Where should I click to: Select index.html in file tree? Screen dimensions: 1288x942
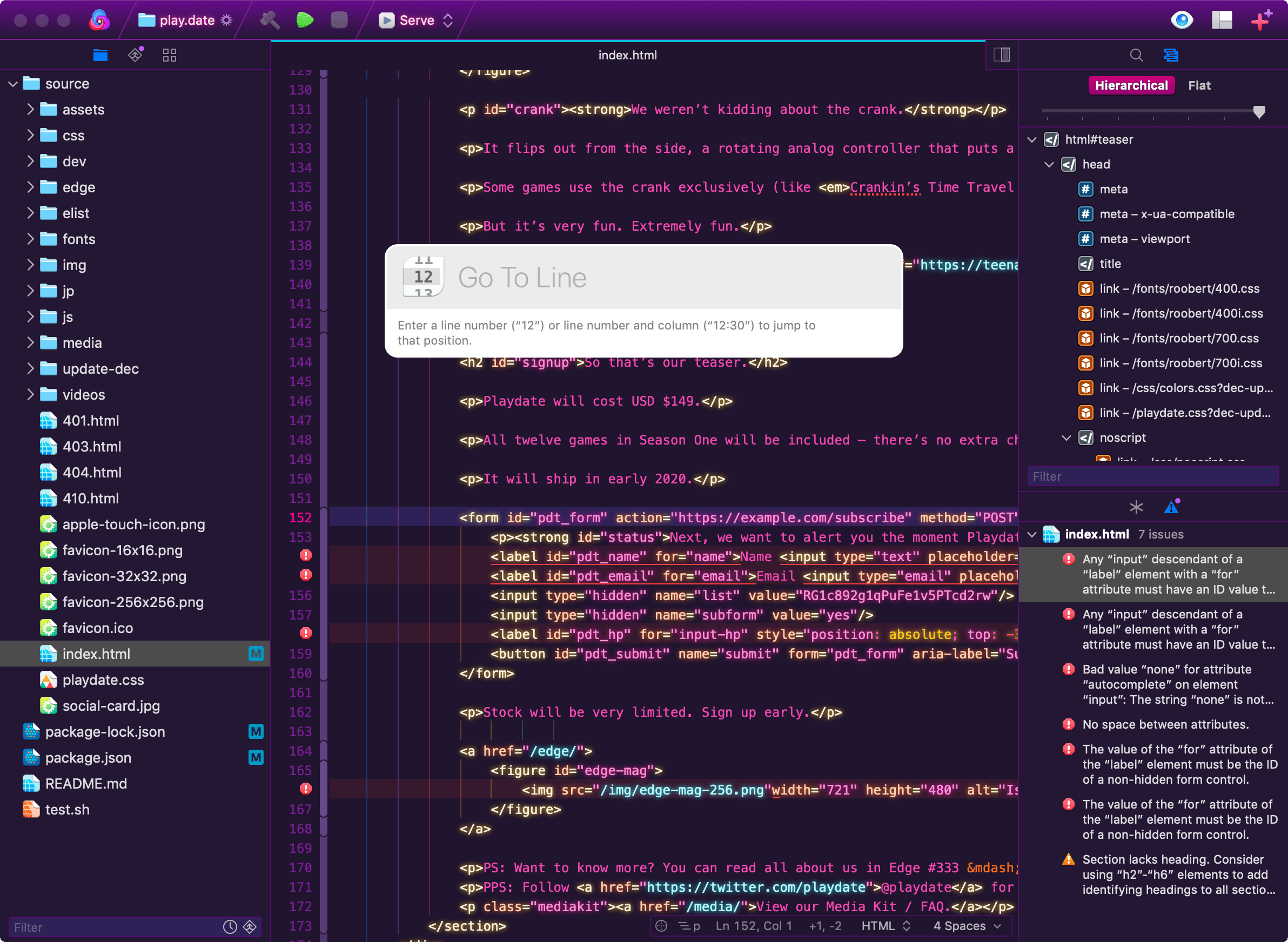[135, 654]
